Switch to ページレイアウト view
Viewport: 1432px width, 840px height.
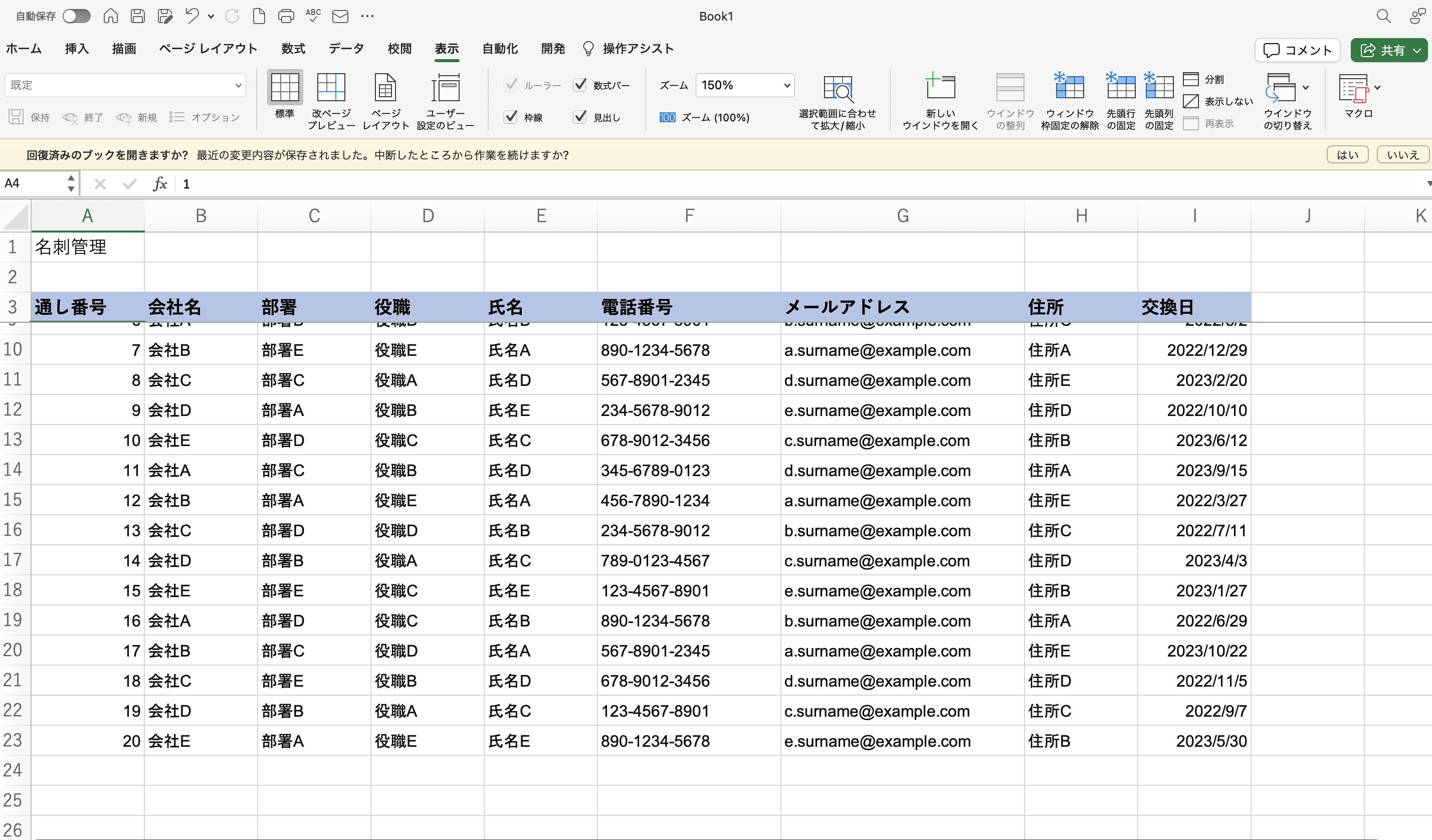point(386,101)
